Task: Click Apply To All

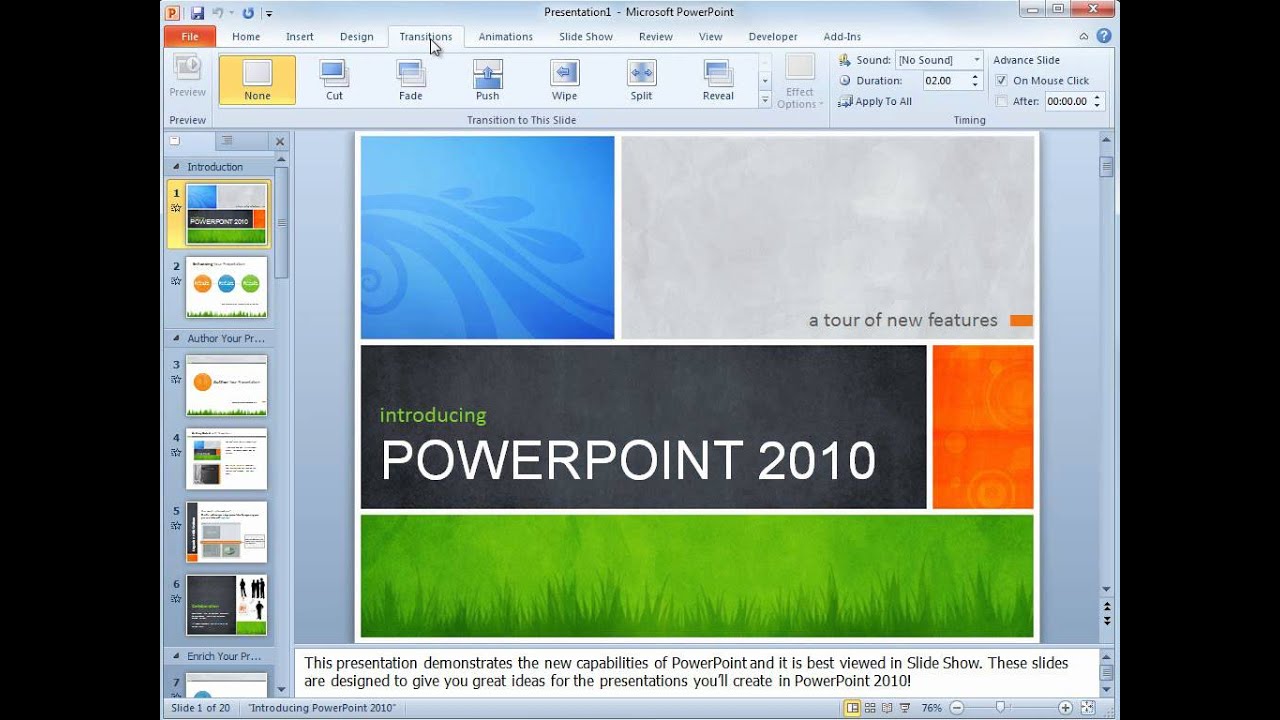Action: 876,101
